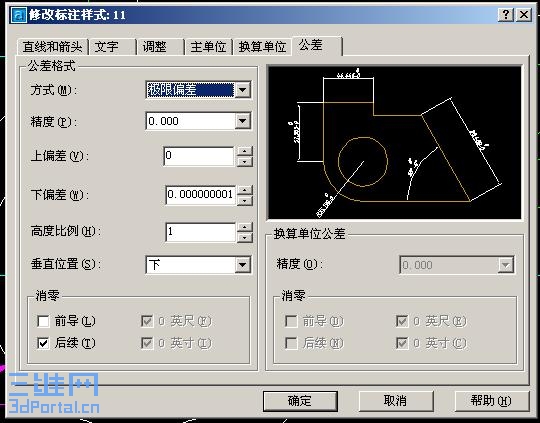Image resolution: width=540 pixels, height=423 pixels.
Task: Click the title bar help question mark button
Action: tap(506, 15)
